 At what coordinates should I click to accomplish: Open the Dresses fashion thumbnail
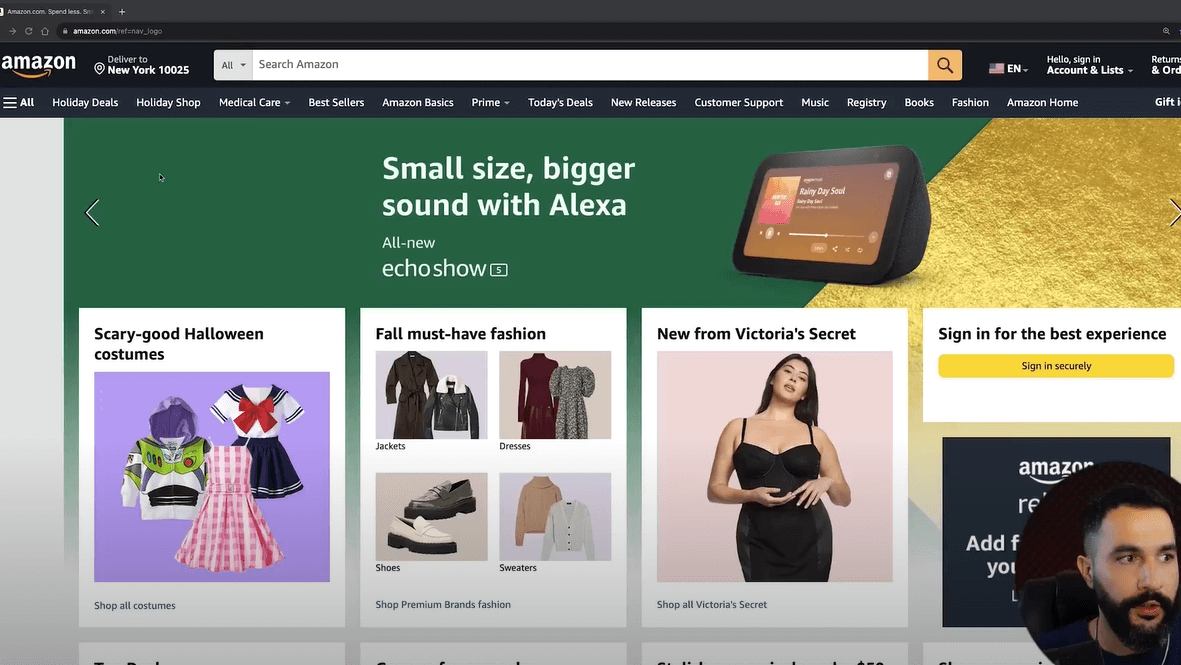555,395
